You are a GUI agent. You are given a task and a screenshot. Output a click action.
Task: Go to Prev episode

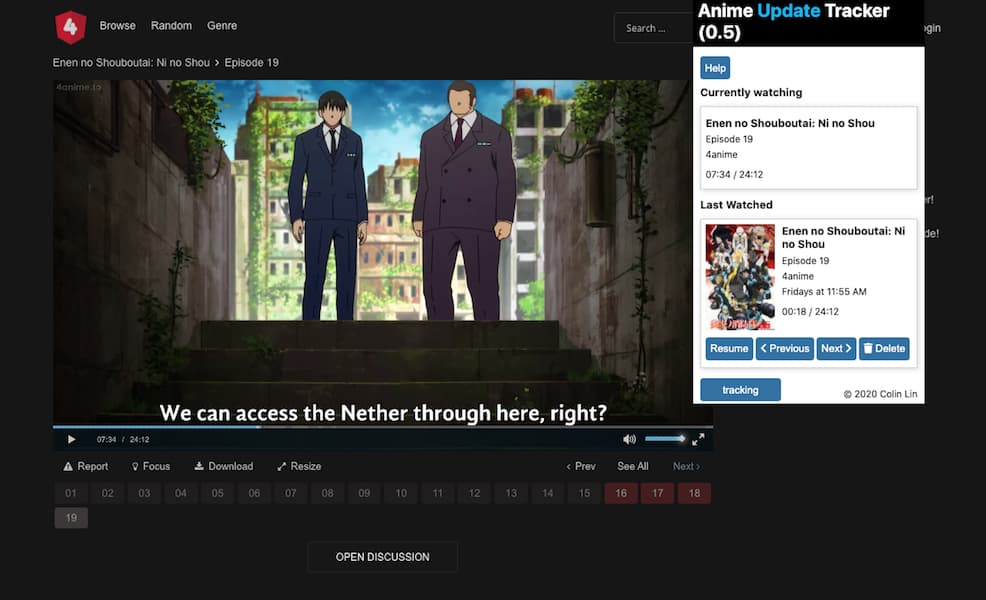point(580,466)
